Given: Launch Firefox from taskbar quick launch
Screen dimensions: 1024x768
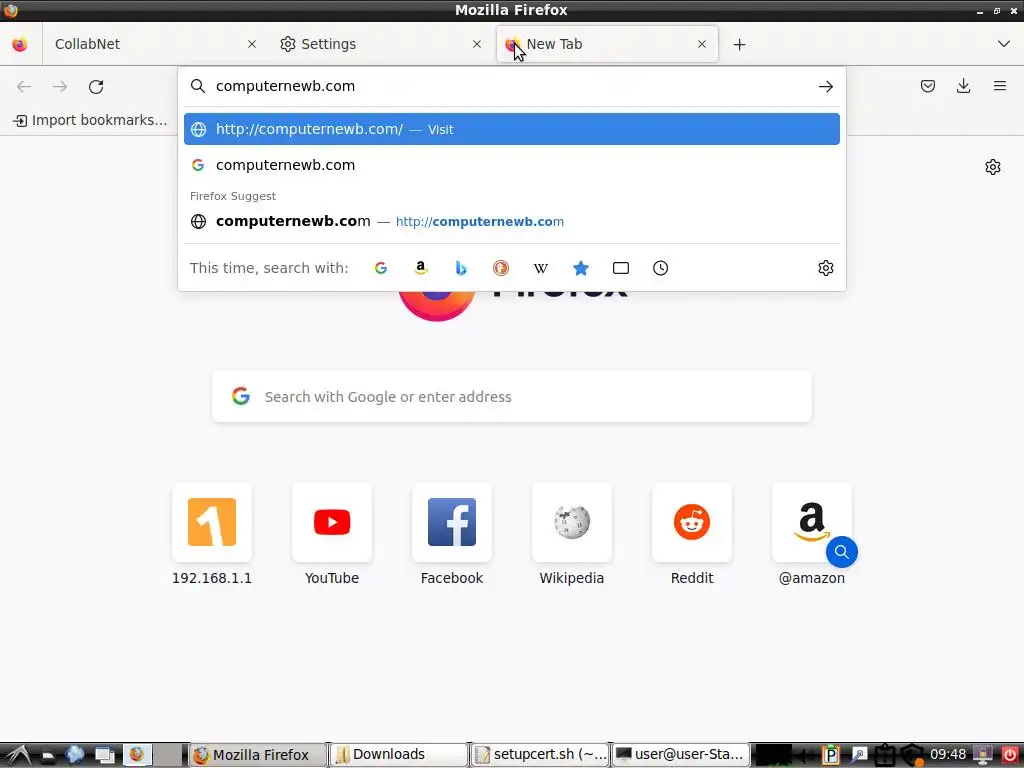Looking at the screenshot, I should pyautogui.click(x=136, y=755).
